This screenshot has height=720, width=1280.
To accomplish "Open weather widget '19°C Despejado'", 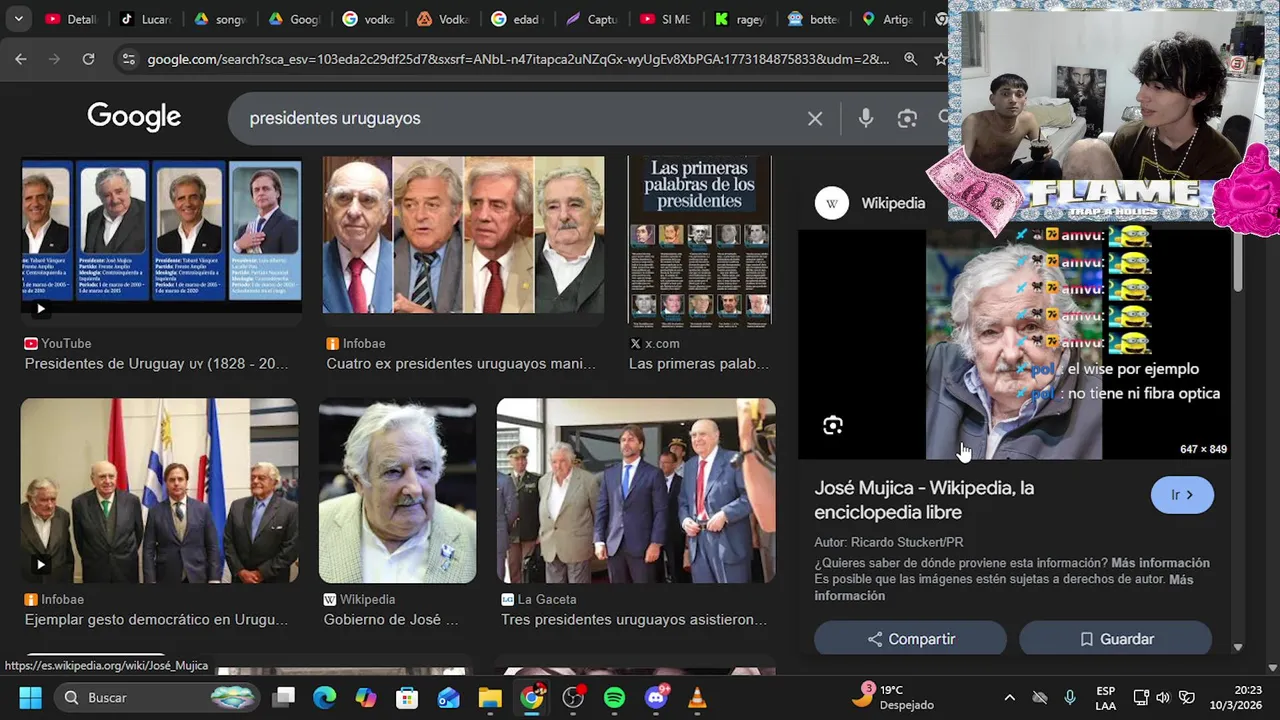I will (893, 697).
